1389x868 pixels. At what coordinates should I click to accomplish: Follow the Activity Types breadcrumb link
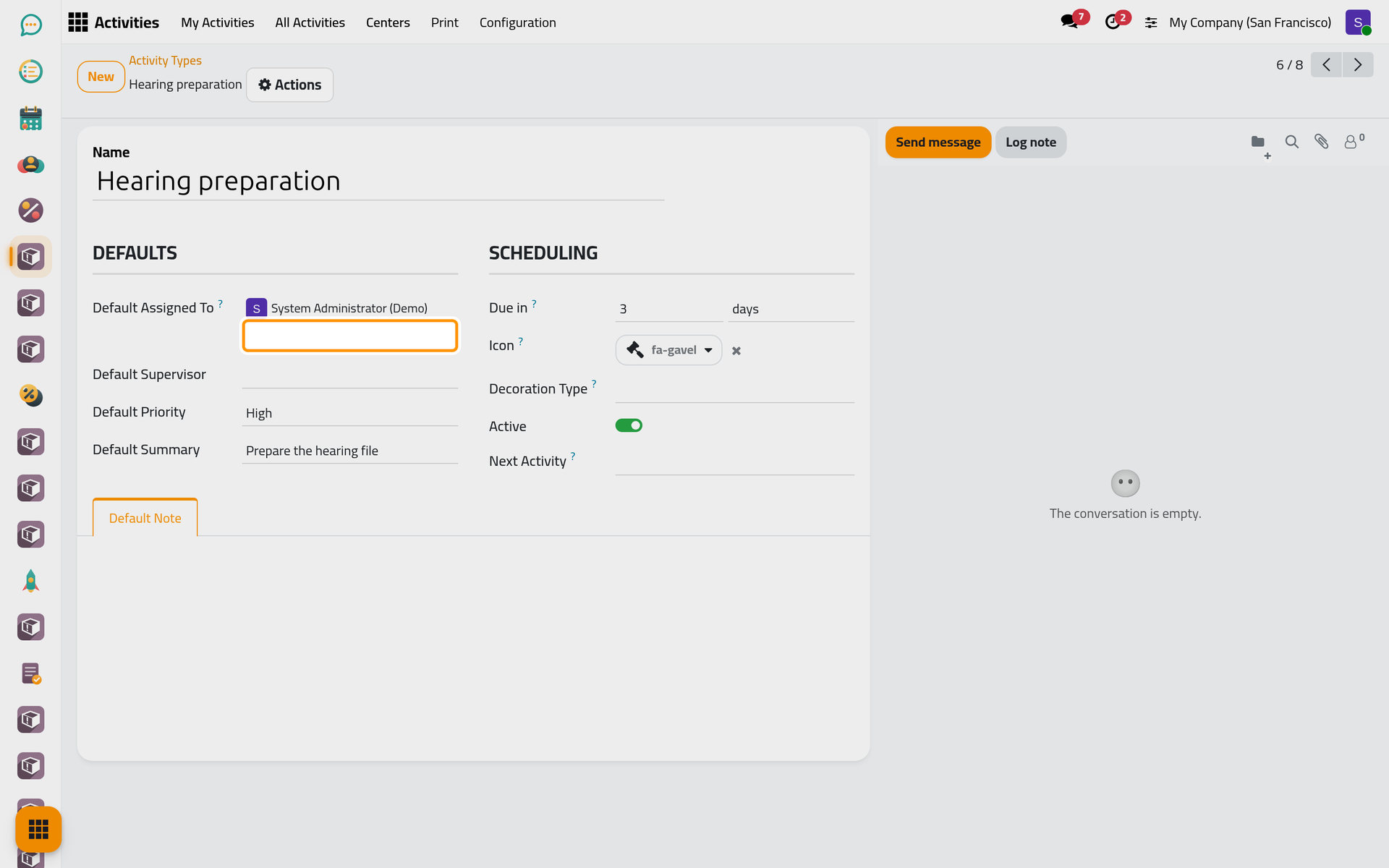[x=165, y=61]
